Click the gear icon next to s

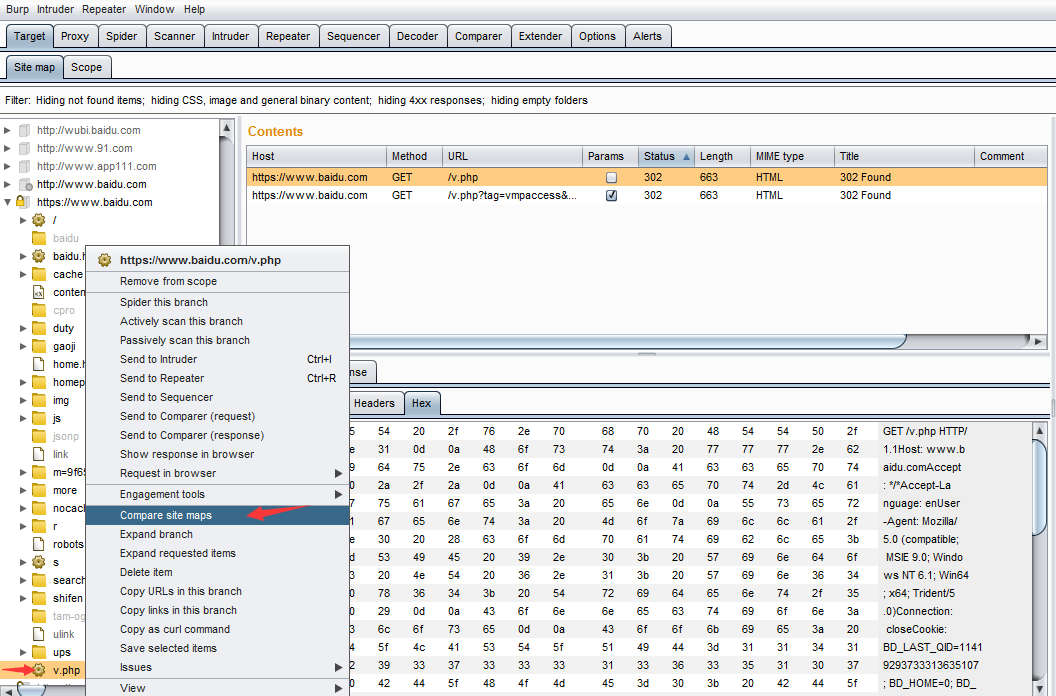click(39, 562)
